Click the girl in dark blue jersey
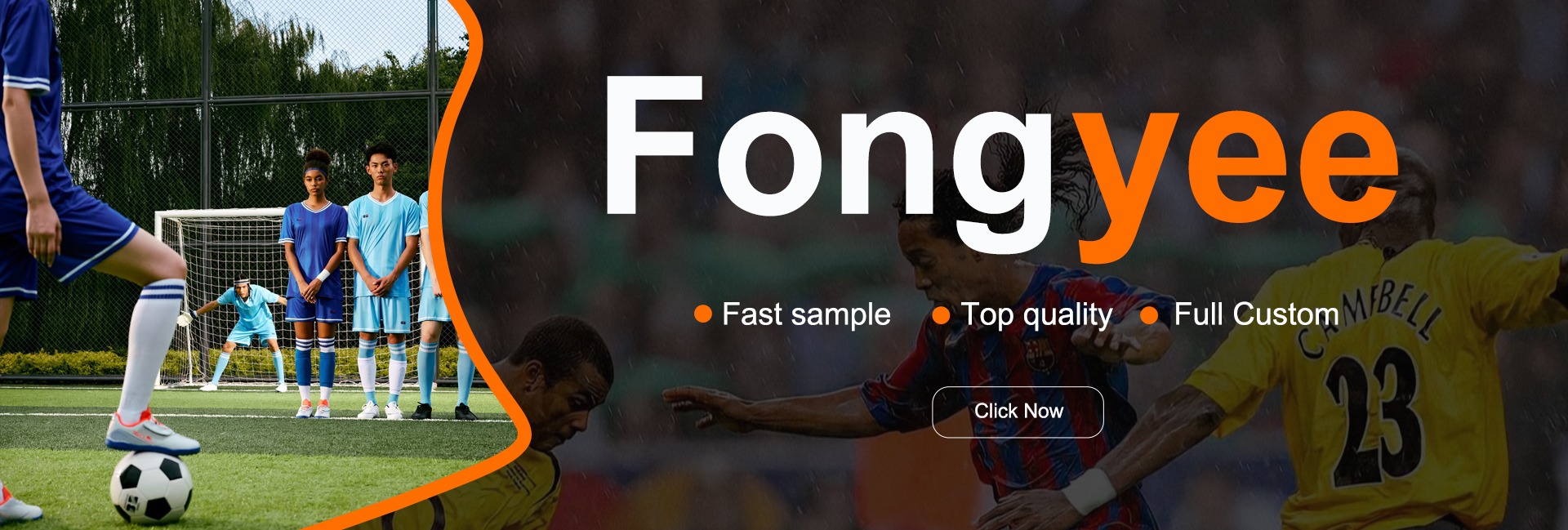Viewport: 1568px width, 530px height. 314,283
